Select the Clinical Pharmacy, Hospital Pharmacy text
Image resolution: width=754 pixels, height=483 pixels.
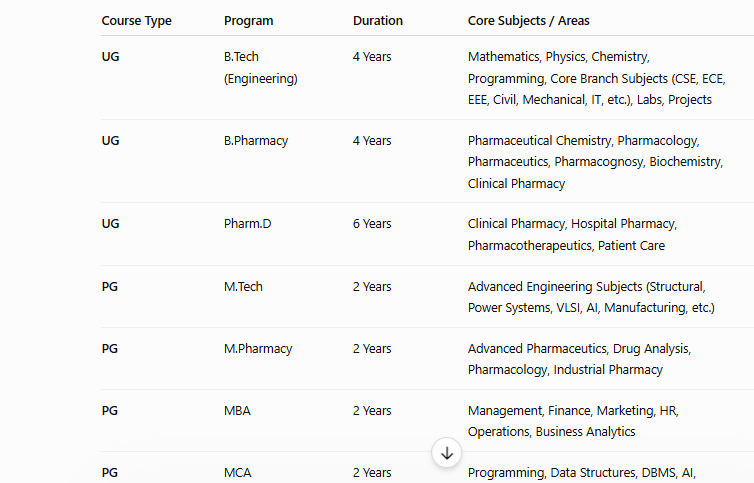572,235
